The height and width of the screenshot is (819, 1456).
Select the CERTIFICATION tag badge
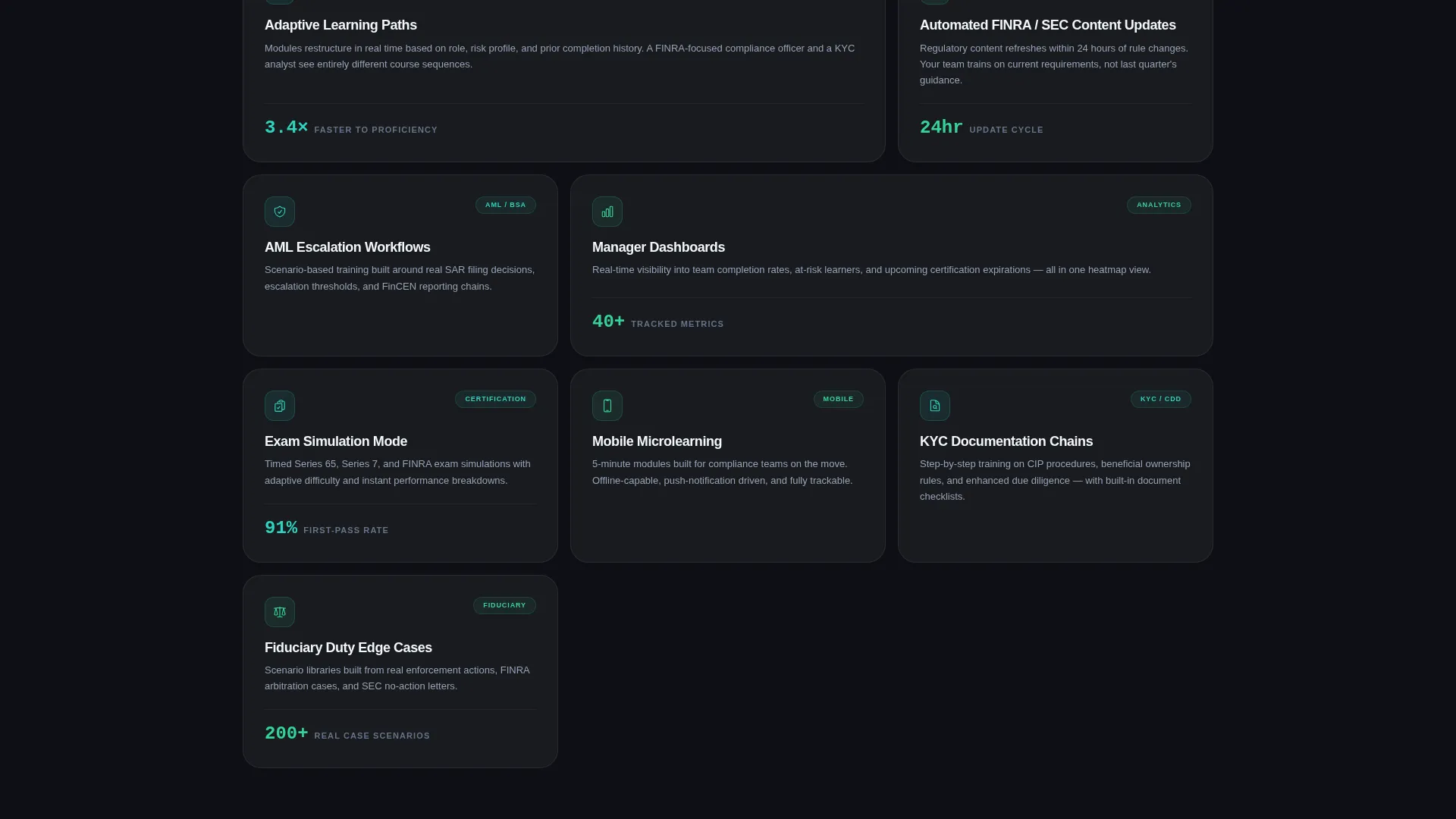[x=495, y=400]
